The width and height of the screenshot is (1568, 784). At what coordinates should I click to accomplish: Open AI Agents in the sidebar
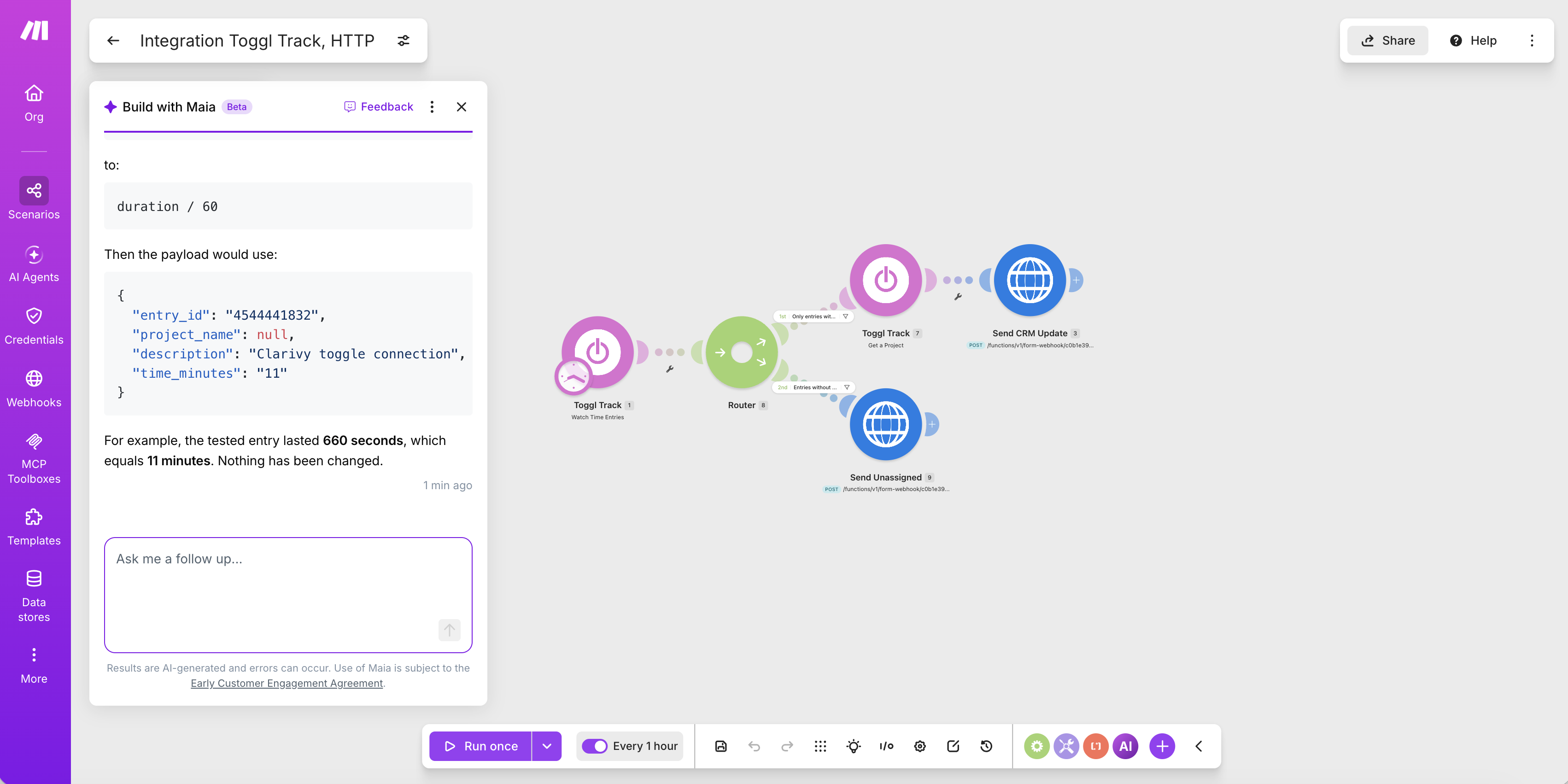click(34, 263)
